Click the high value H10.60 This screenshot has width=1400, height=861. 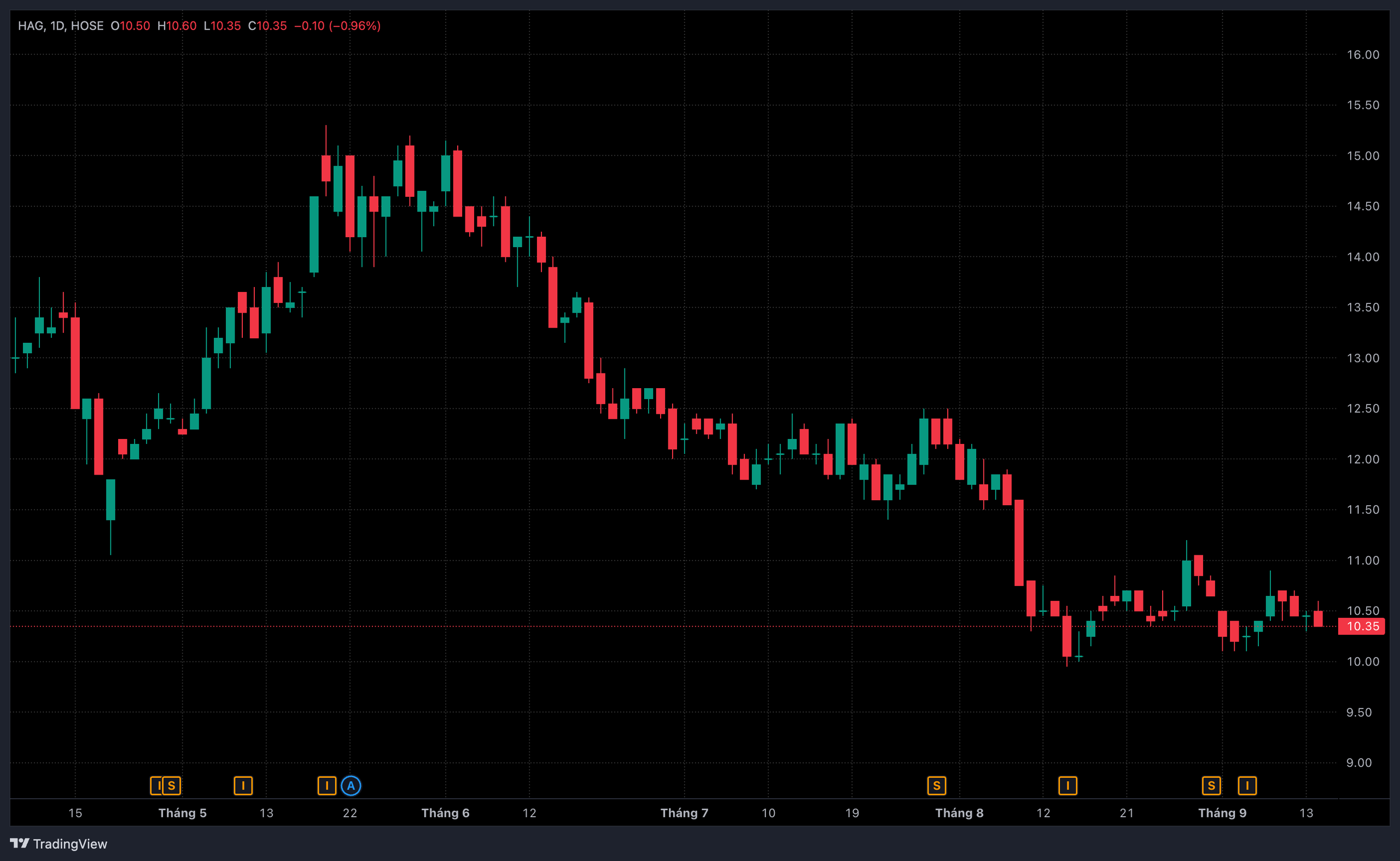(x=177, y=26)
